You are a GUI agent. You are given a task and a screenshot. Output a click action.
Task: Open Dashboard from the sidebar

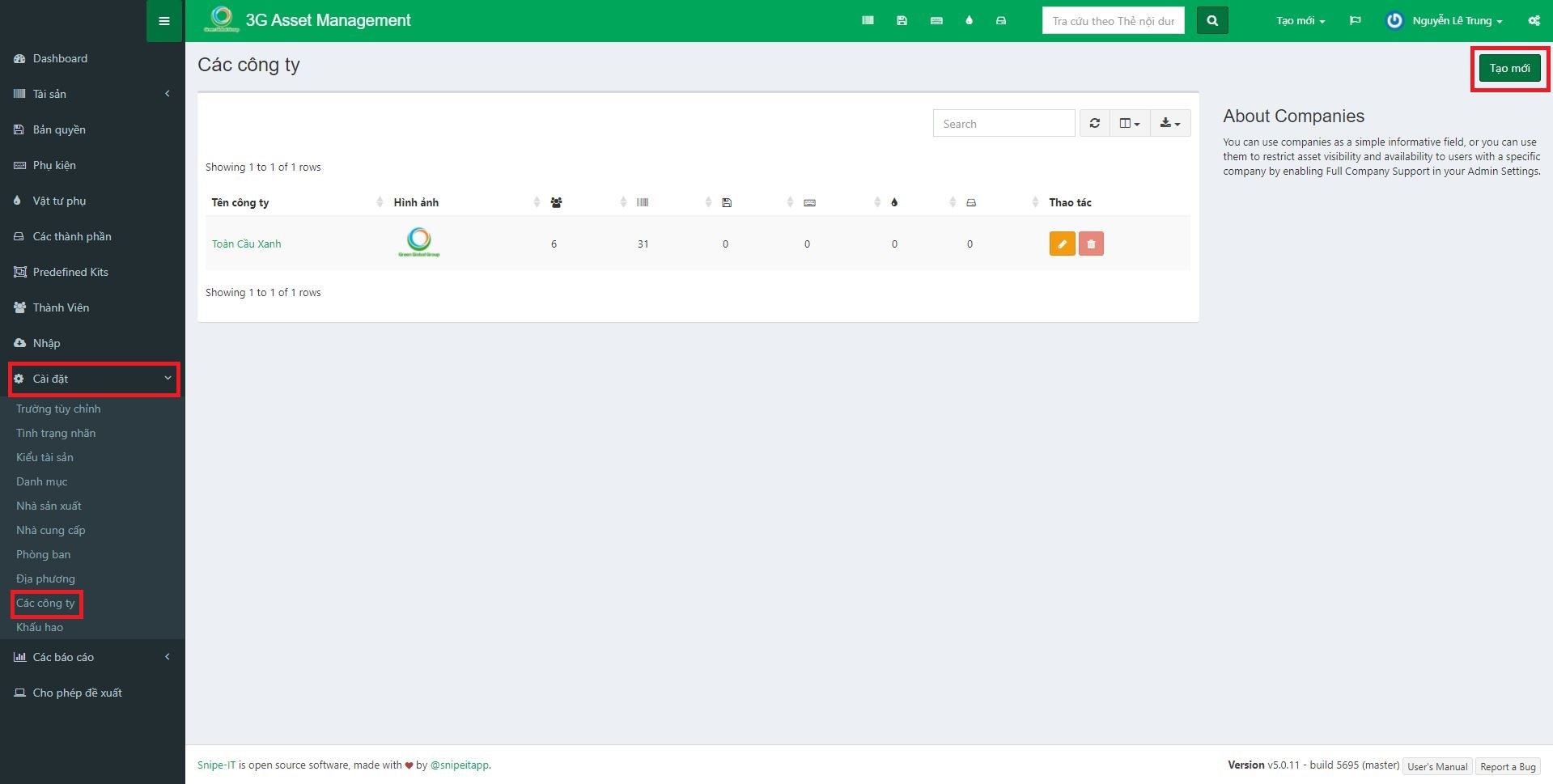[x=60, y=58]
